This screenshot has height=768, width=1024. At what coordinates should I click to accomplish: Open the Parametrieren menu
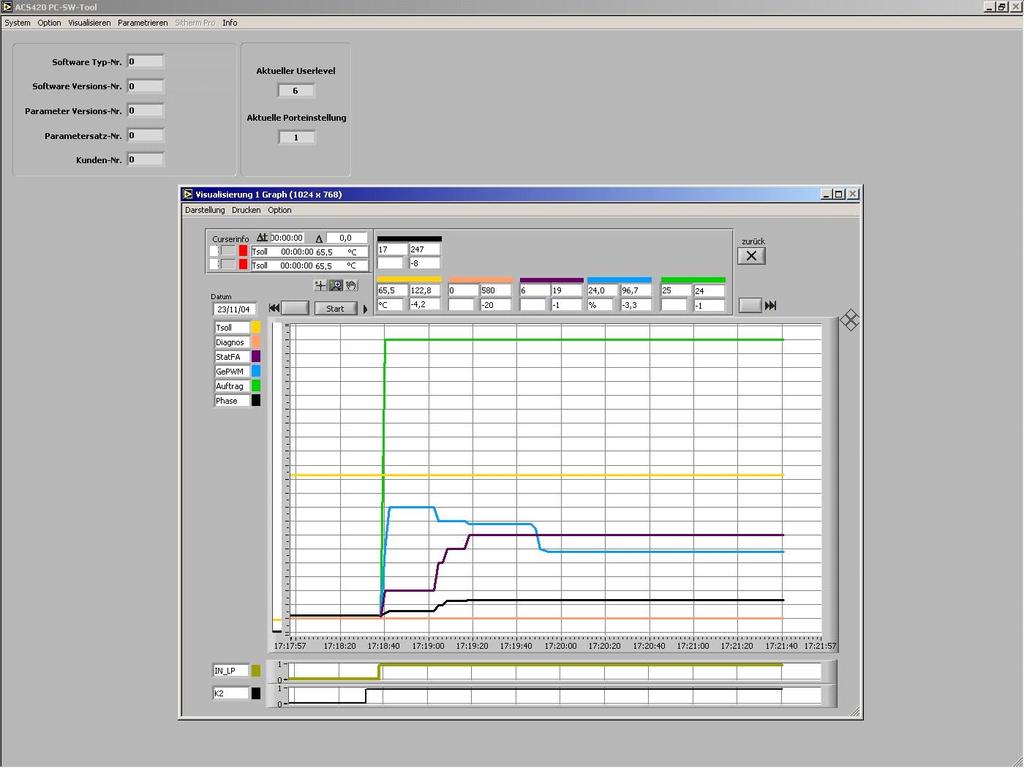pos(143,23)
